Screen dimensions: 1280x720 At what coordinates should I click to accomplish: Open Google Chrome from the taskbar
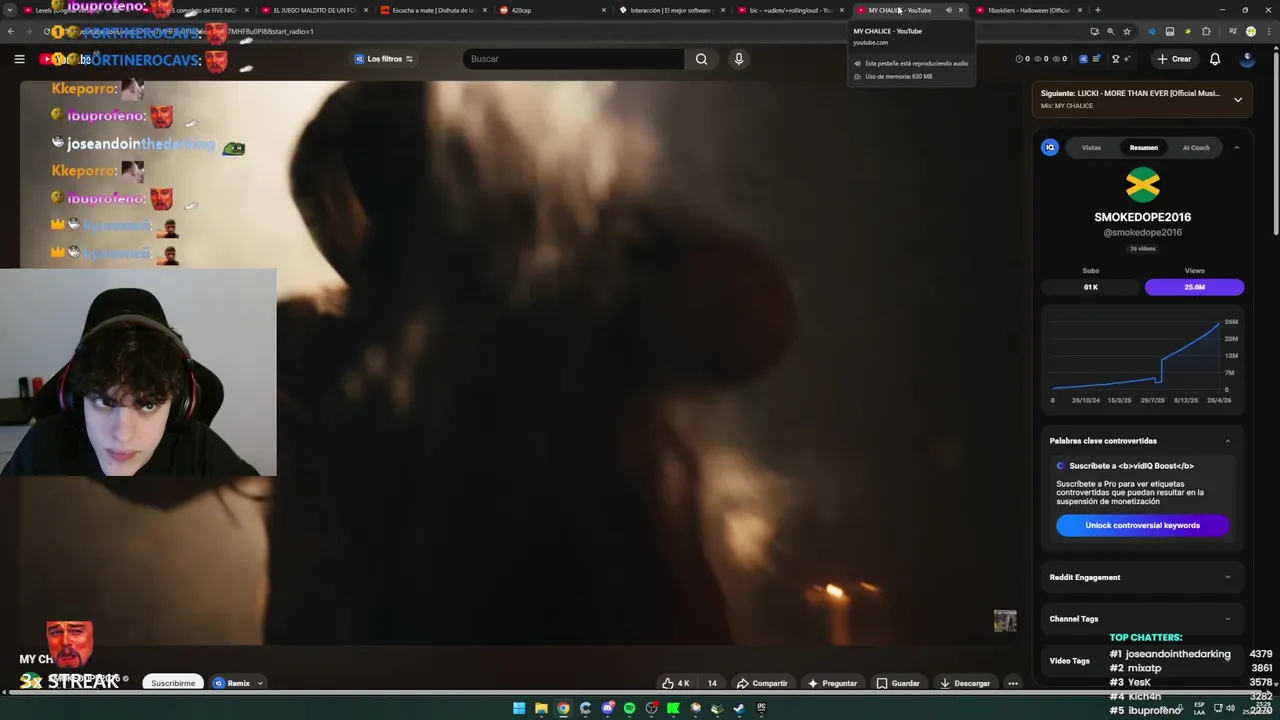point(563,708)
